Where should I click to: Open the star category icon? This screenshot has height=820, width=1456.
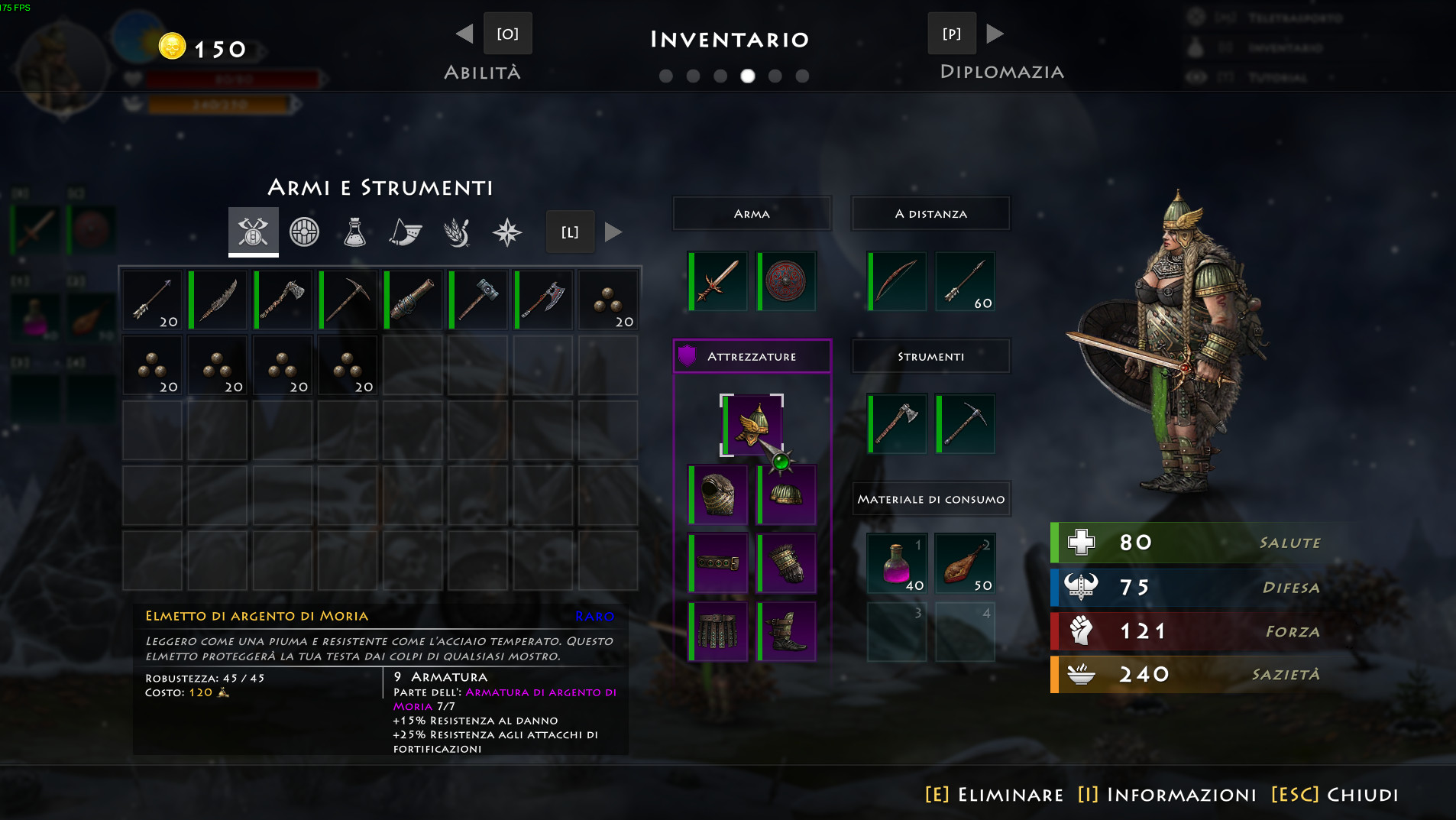pos(507,232)
